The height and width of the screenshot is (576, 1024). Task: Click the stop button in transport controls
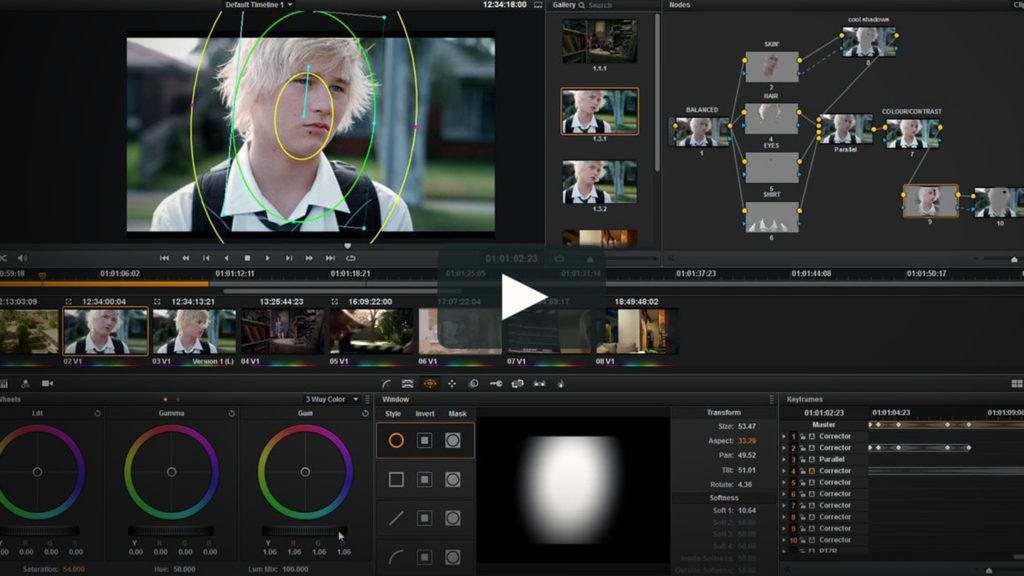pyautogui.click(x=248, y=257)
